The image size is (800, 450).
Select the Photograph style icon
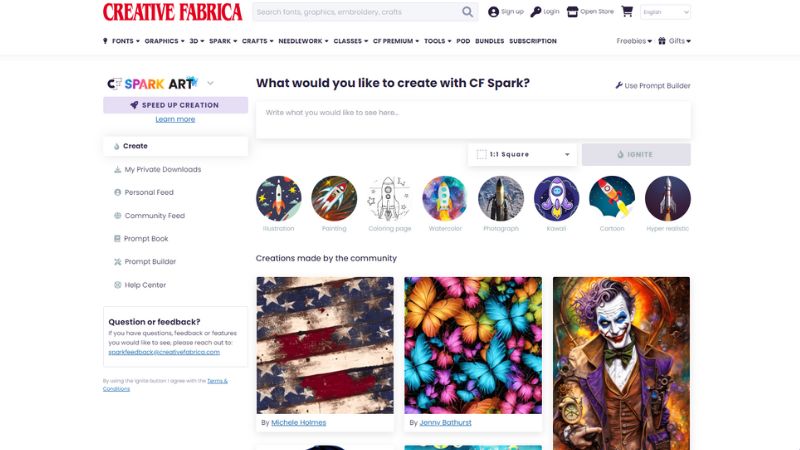click(x=501, y=198)
